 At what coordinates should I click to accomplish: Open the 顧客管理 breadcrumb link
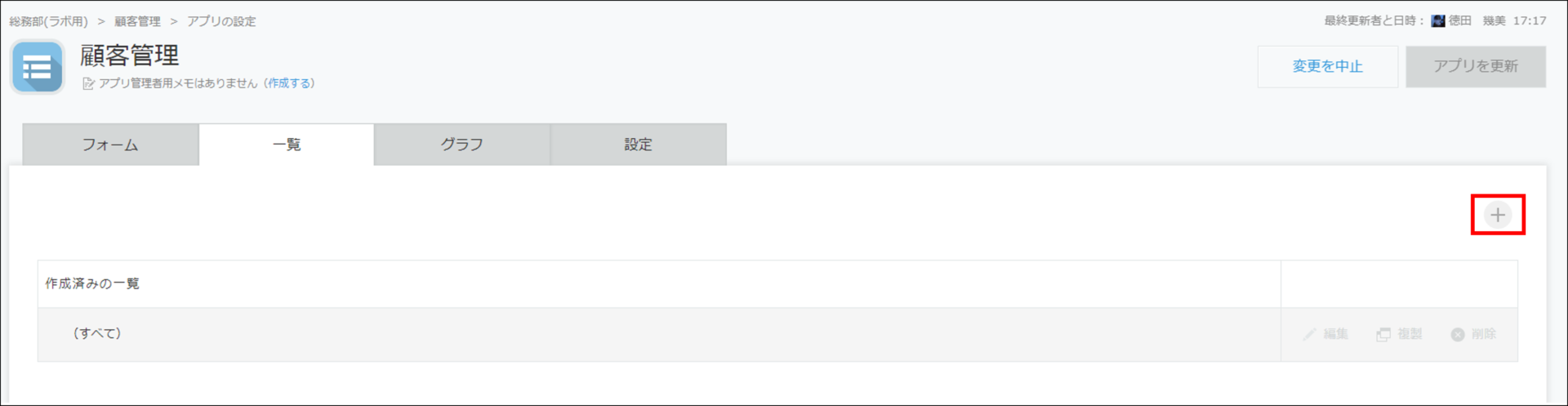pyautogui.click(x=137, y=21)
